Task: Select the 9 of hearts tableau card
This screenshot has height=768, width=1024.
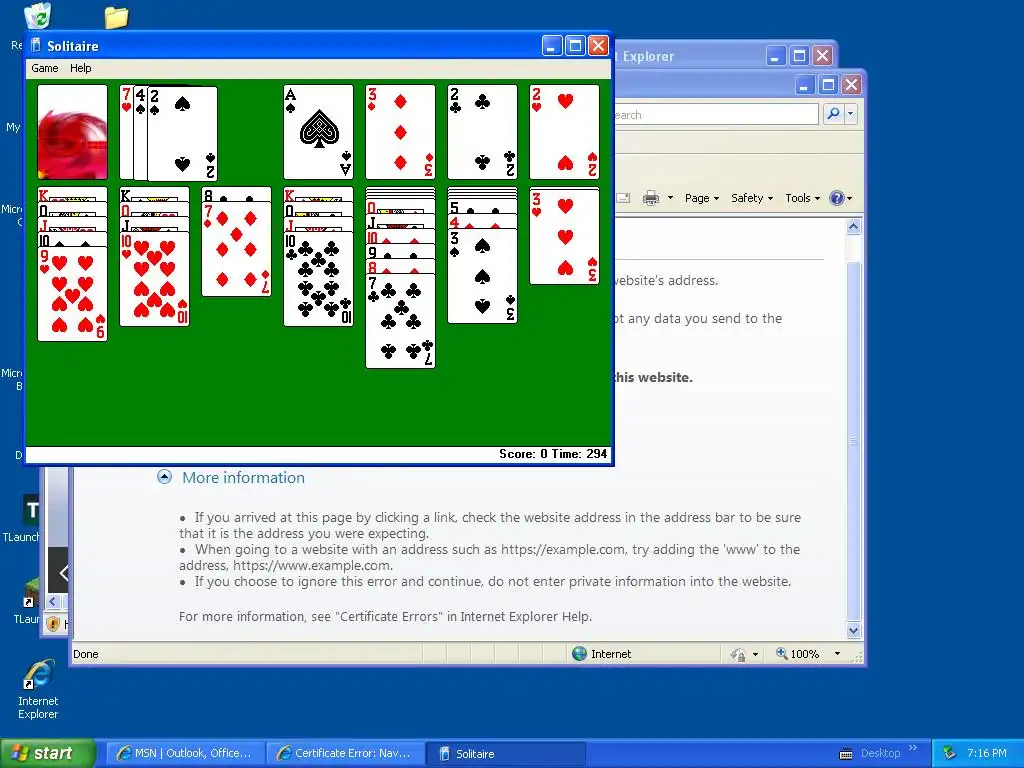Action: [x=72, y=294]
